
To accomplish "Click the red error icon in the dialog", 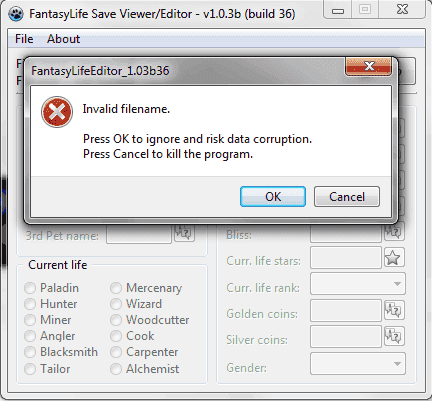I will [57, 112].
